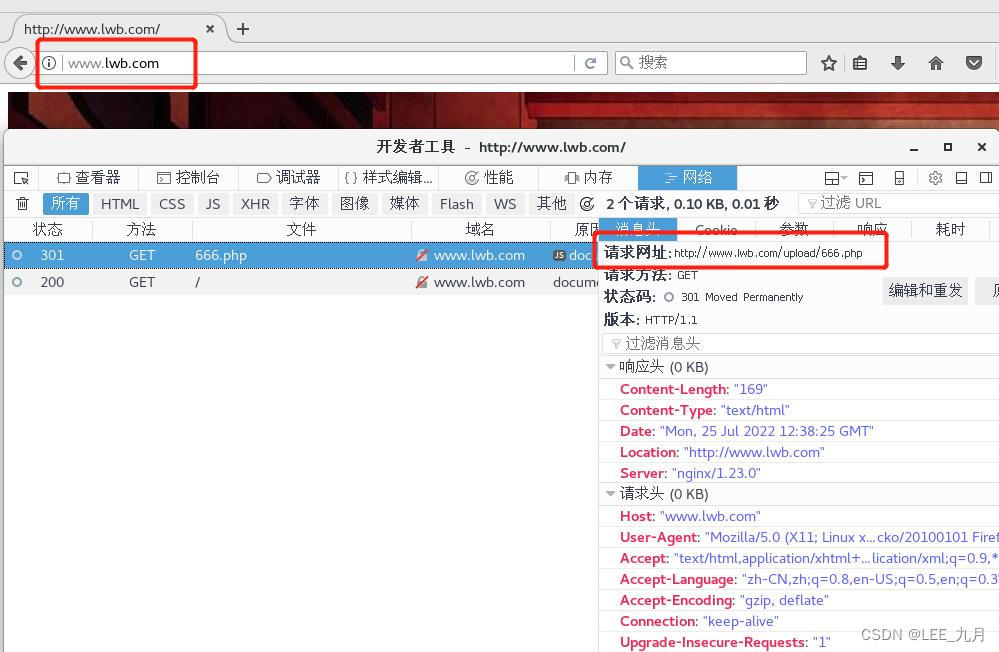Open the 耗时 timings details tab
Viewport: 999px width, 652px height.
[950, 229]
